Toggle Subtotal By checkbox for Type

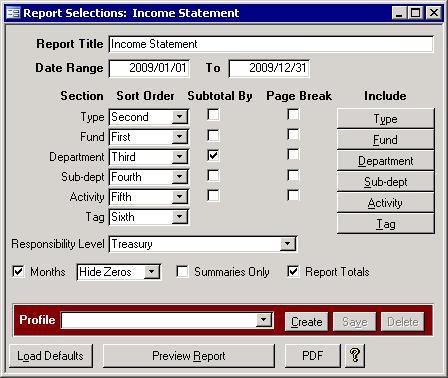point(213,115)
